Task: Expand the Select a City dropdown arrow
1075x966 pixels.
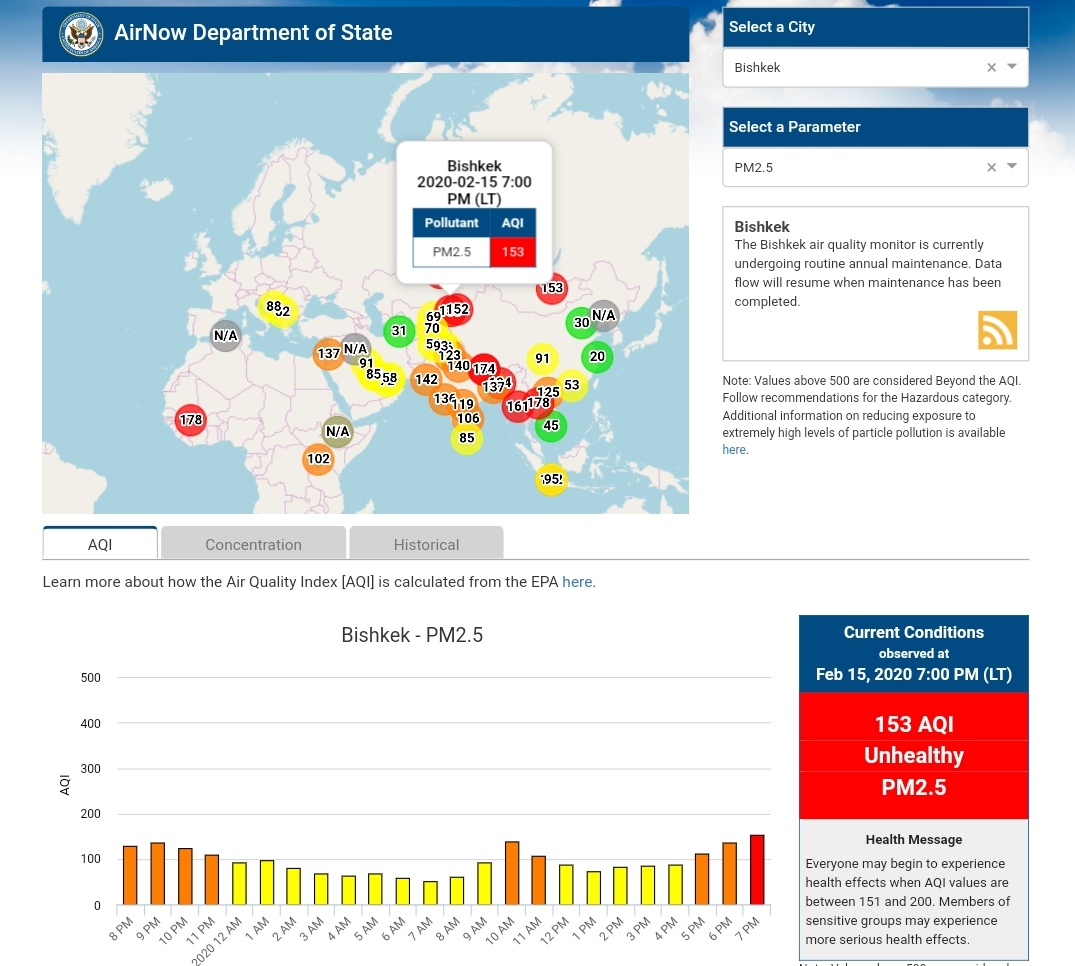Action: (1012, 67)
